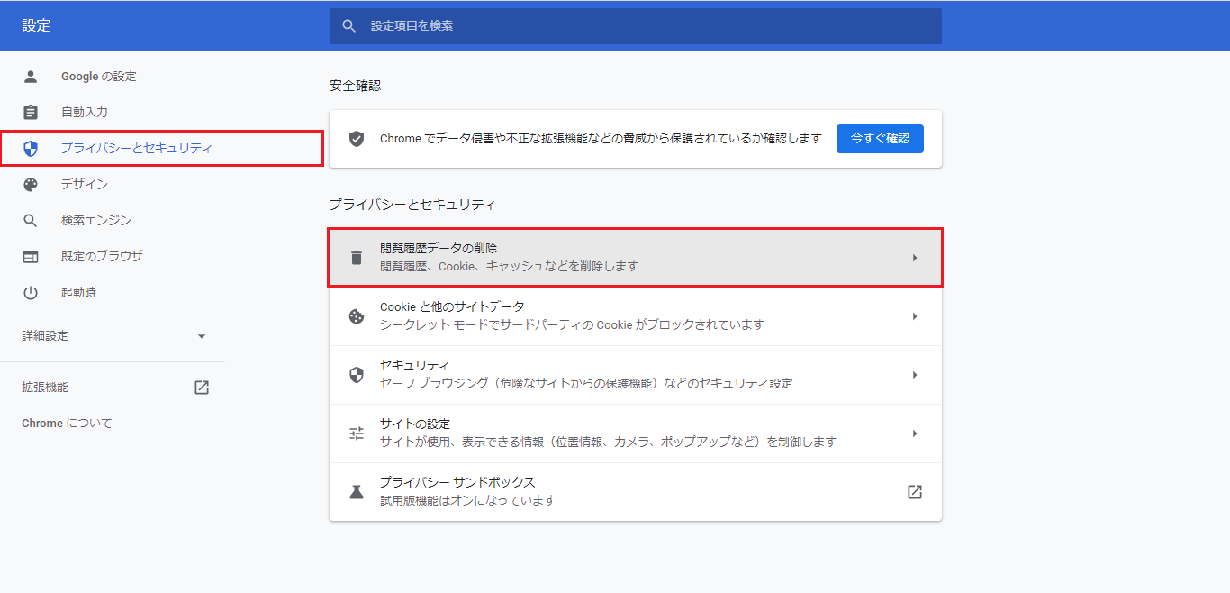Click the trash icon for 閲覧履歴データの削除
The width and height of the screenshot is (1230, 593).
(356, 257)
